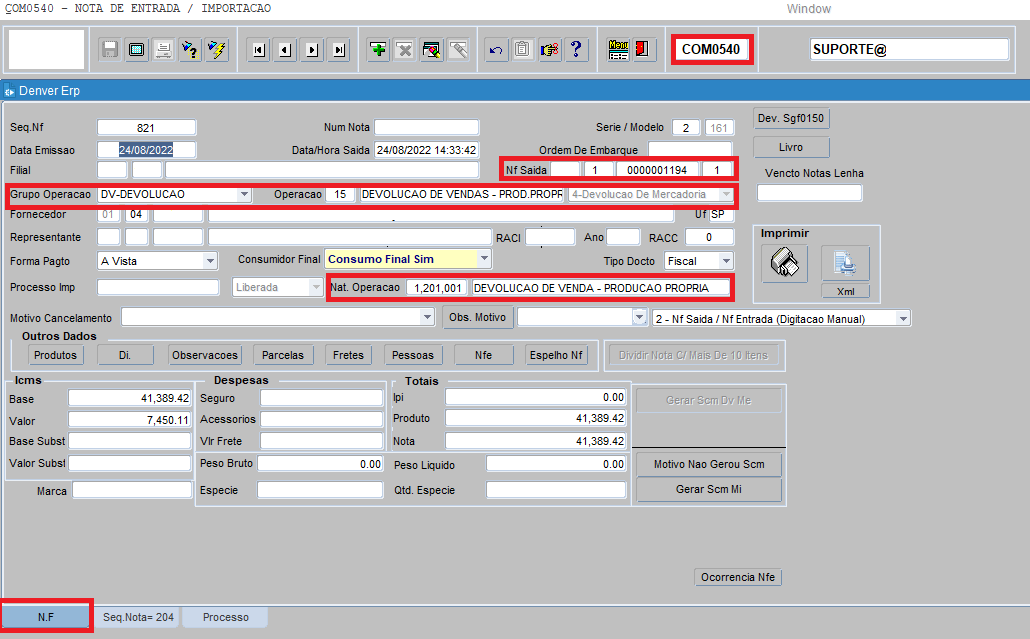Click the Processo Imp field
This screenshot has width=1030, height=639.
click(158, 288)
